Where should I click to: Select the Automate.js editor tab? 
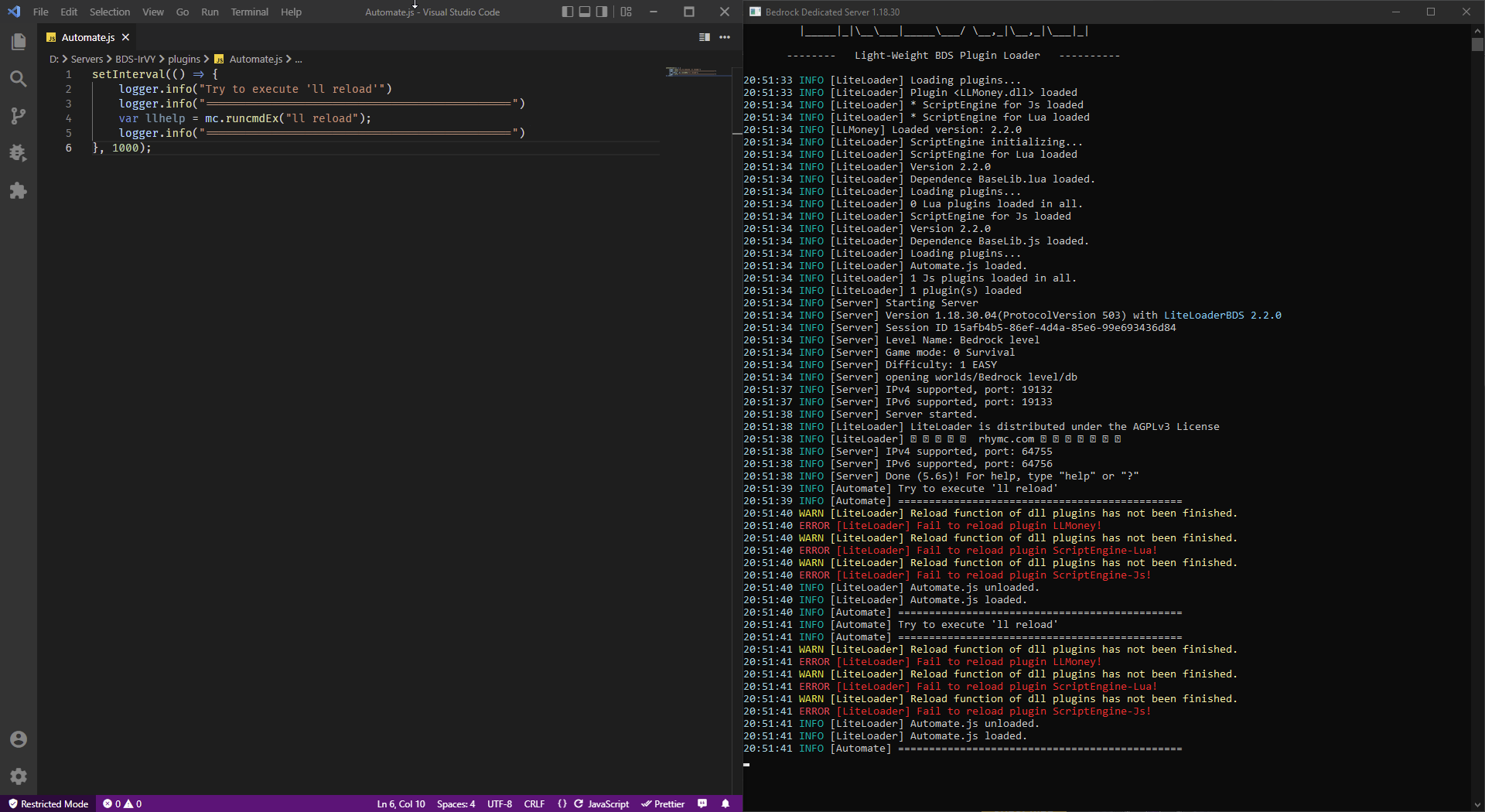[x=87, y=36]
